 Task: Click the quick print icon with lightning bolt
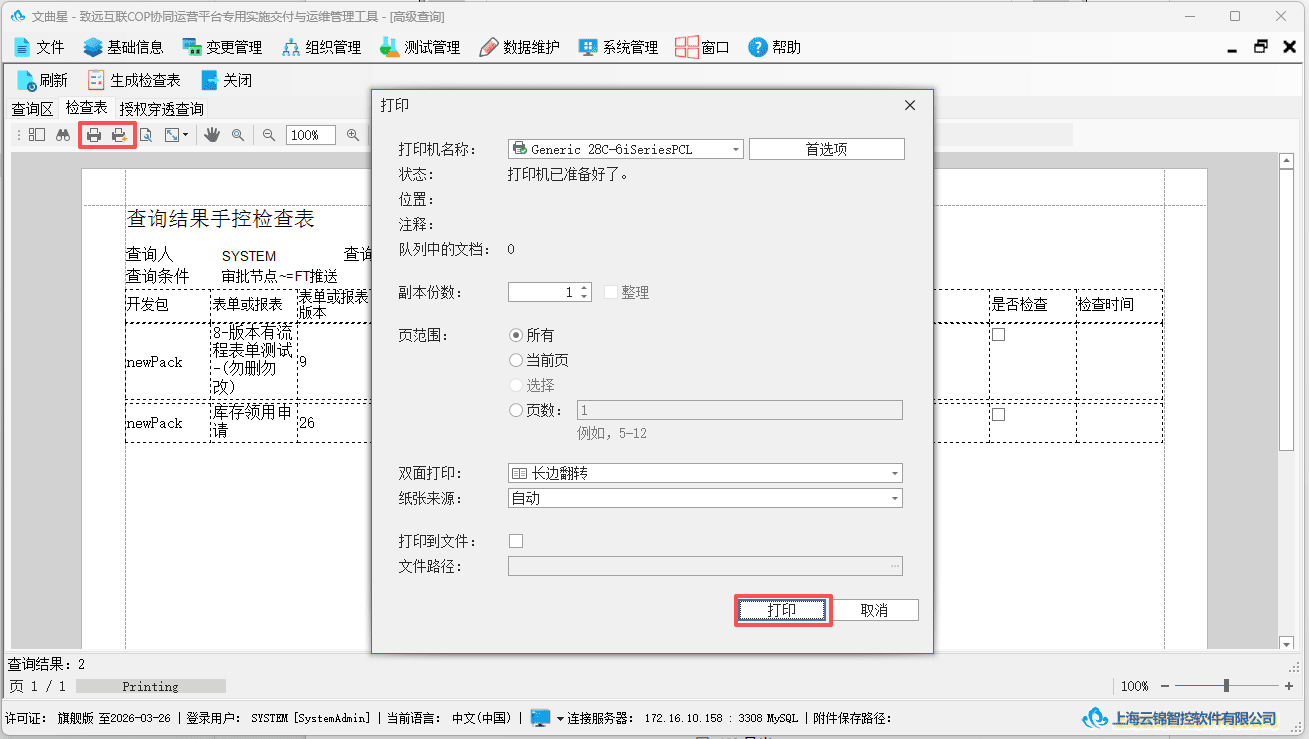click(x=119, y=135)
